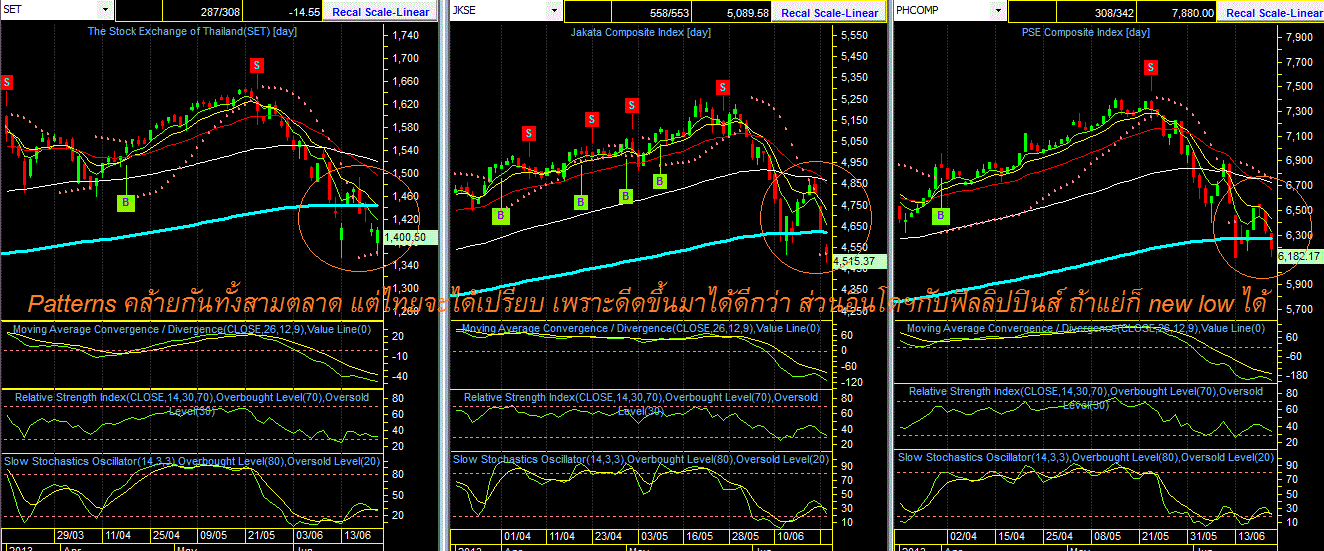Click the green B marker on PSE chart

coord(941,215)
